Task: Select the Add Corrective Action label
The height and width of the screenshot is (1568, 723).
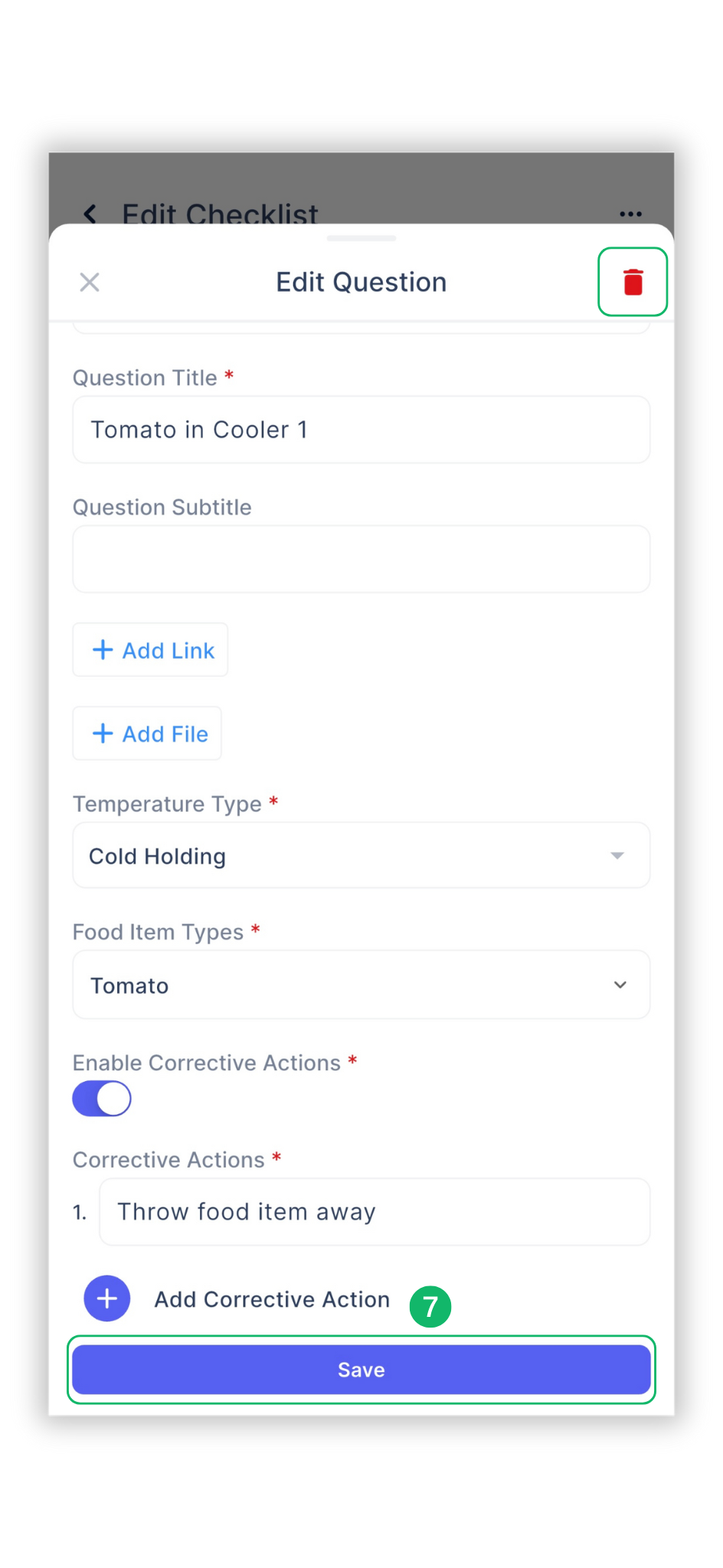Action: [272, 1298]
